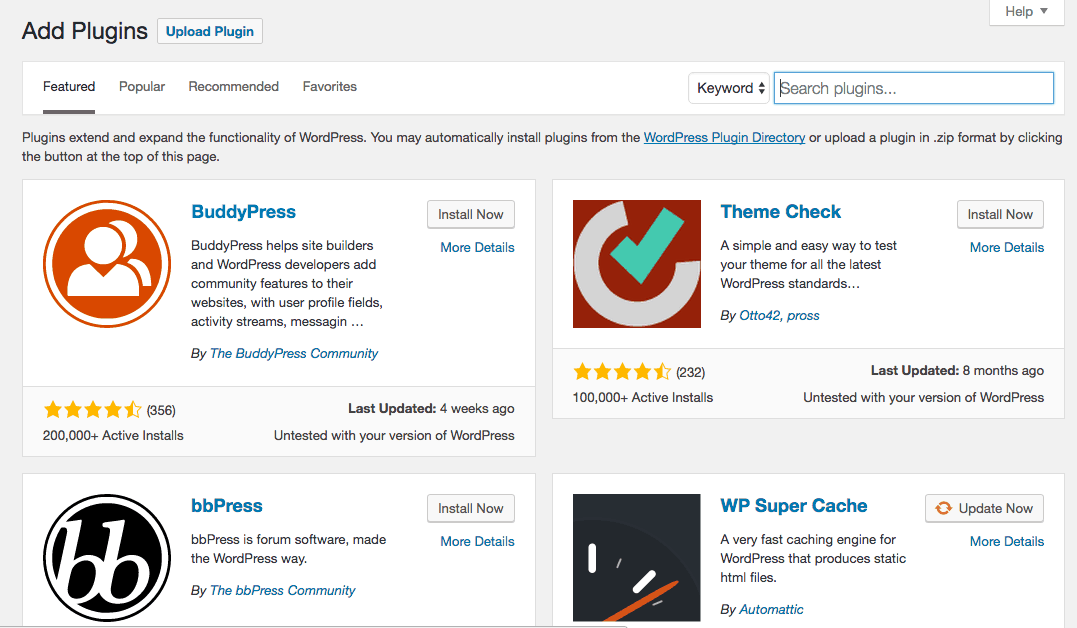The height and width of the screenshot is (628, 1077).
Task: Click the Upload Plugin button
Action: (x=209, y=32)
